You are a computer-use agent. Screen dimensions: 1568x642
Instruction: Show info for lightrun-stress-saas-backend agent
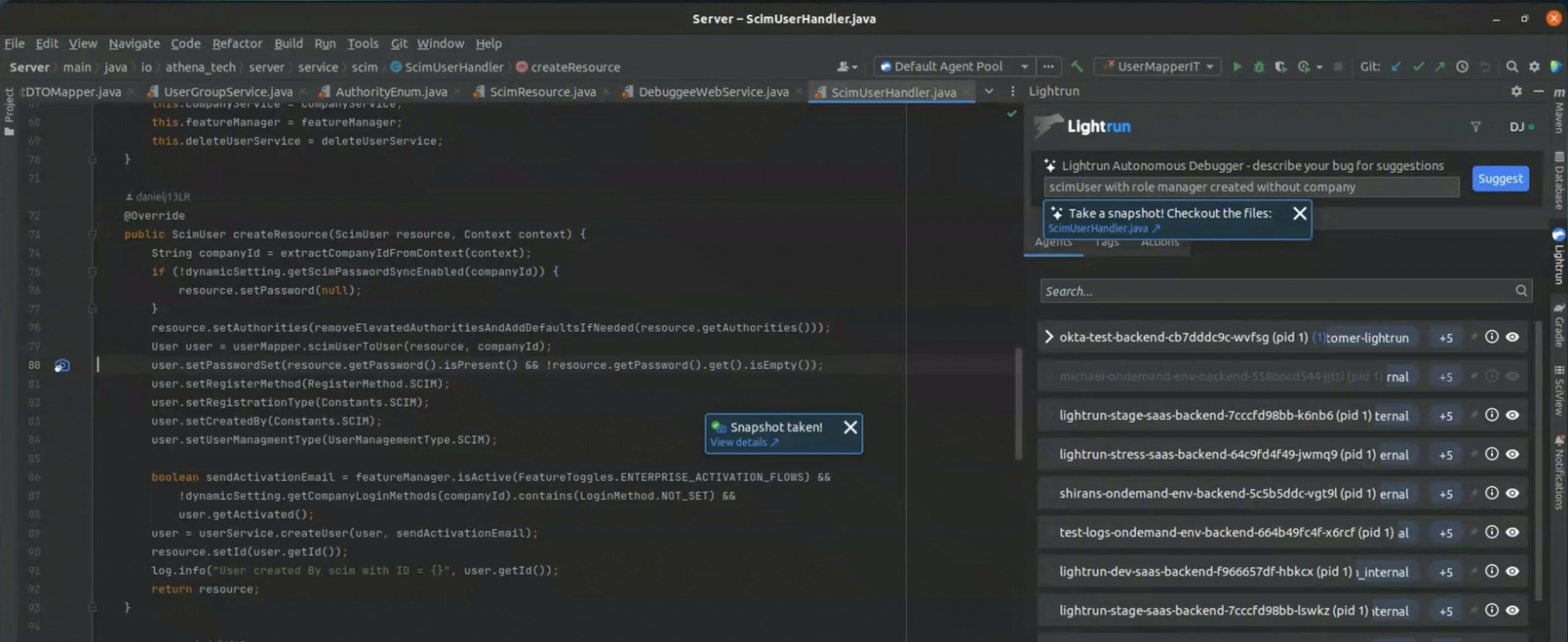(x=1492, y=454)
